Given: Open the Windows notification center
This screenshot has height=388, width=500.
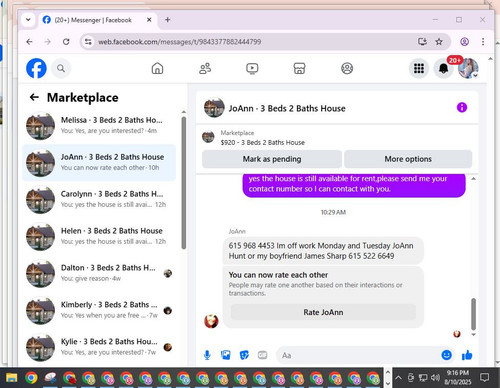Looking at the screenshot, I should click(x=484, y=378).
